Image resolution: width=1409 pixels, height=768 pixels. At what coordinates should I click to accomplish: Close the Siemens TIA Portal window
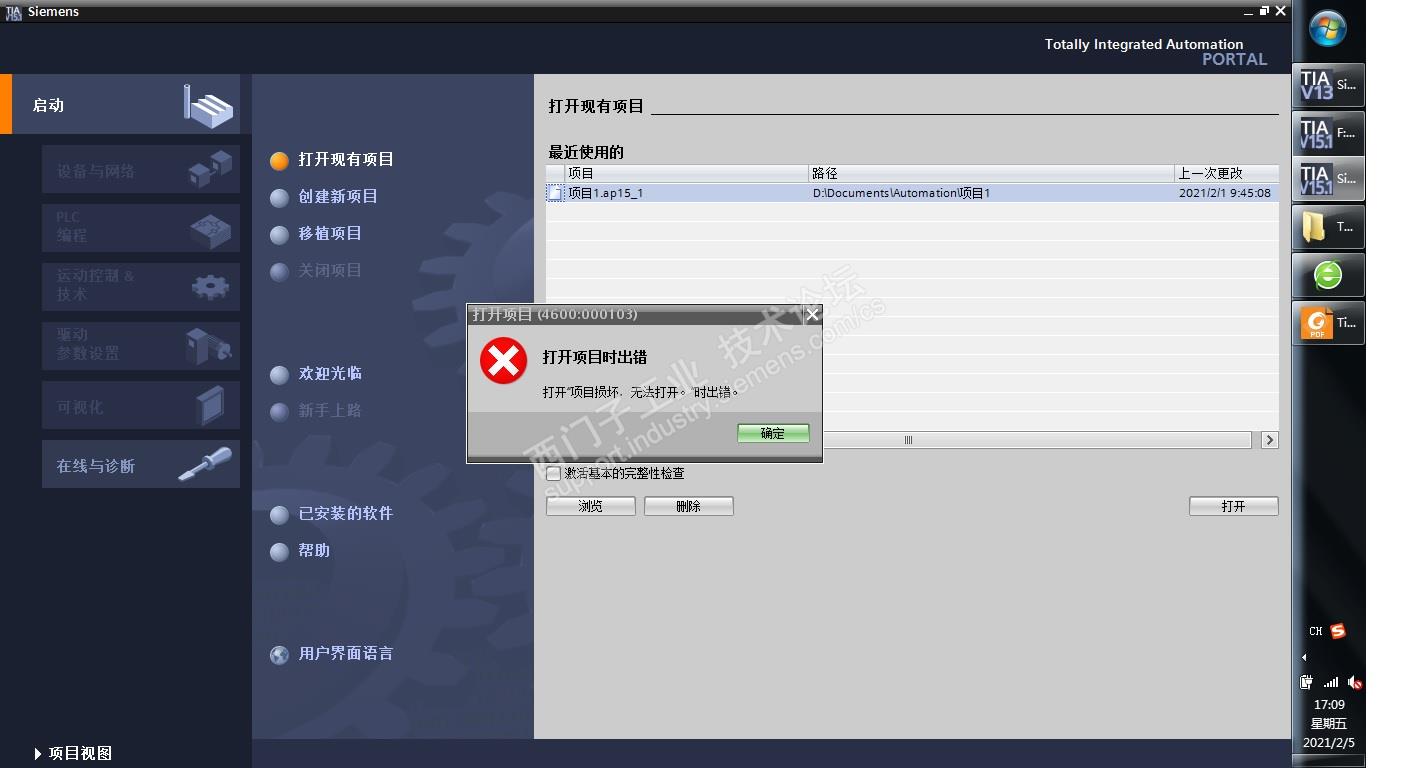point(1279,11)
